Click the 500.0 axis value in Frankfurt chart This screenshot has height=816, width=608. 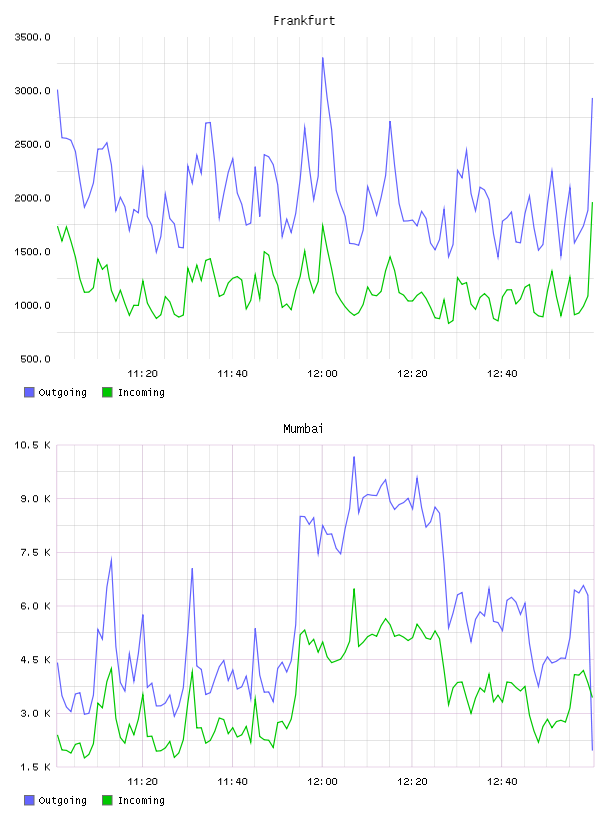pyautogui.click(x=35, y=359)
